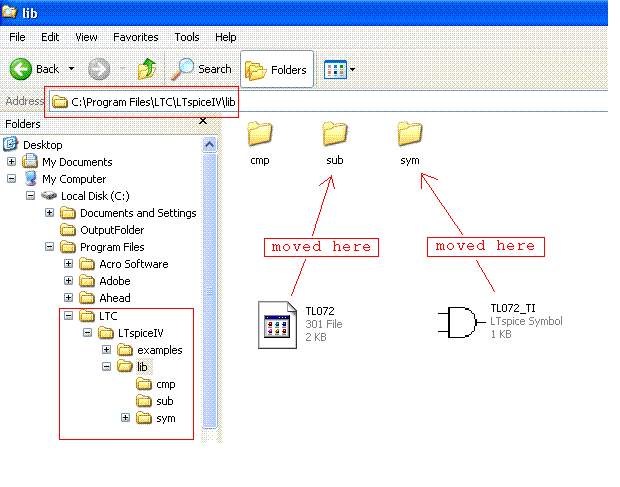
Task: Open the Forward history dropdown arrow
Action: pyautogui.click(x=122, y=69)
